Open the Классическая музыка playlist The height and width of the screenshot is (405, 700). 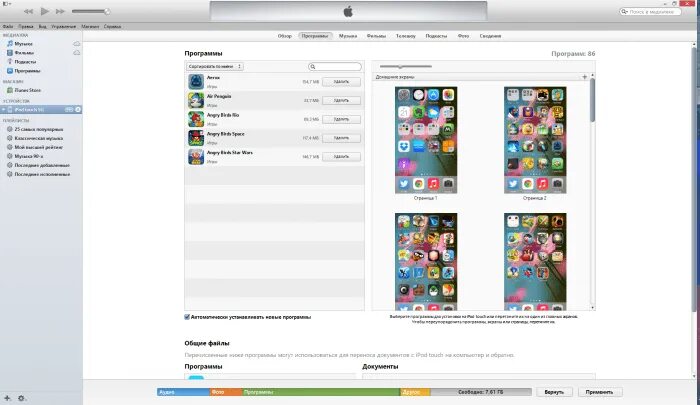[x=38, y=138]
